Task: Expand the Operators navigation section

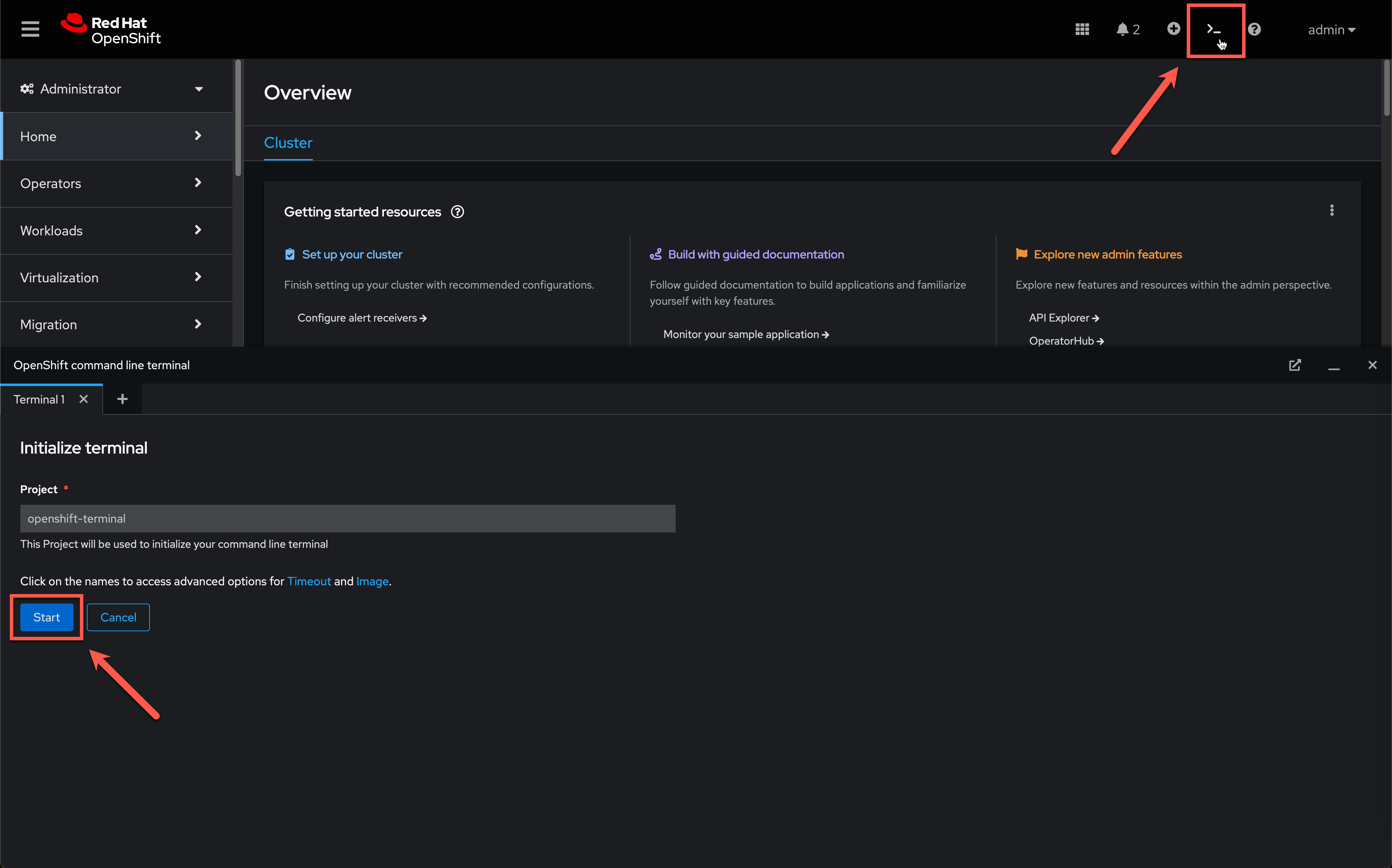Action: point(117,183)
